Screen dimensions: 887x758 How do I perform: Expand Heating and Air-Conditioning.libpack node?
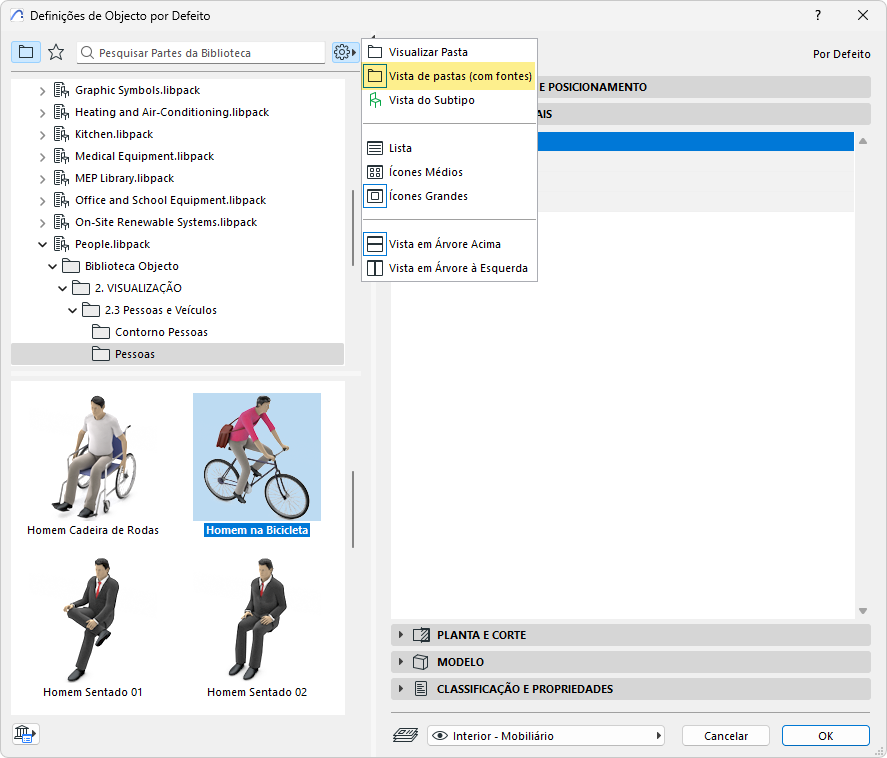coord(42,113)
